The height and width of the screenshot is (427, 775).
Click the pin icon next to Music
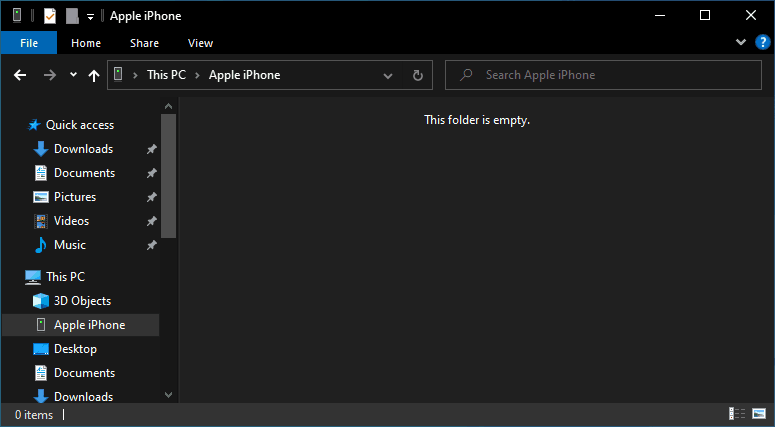[x=151, y=245]
